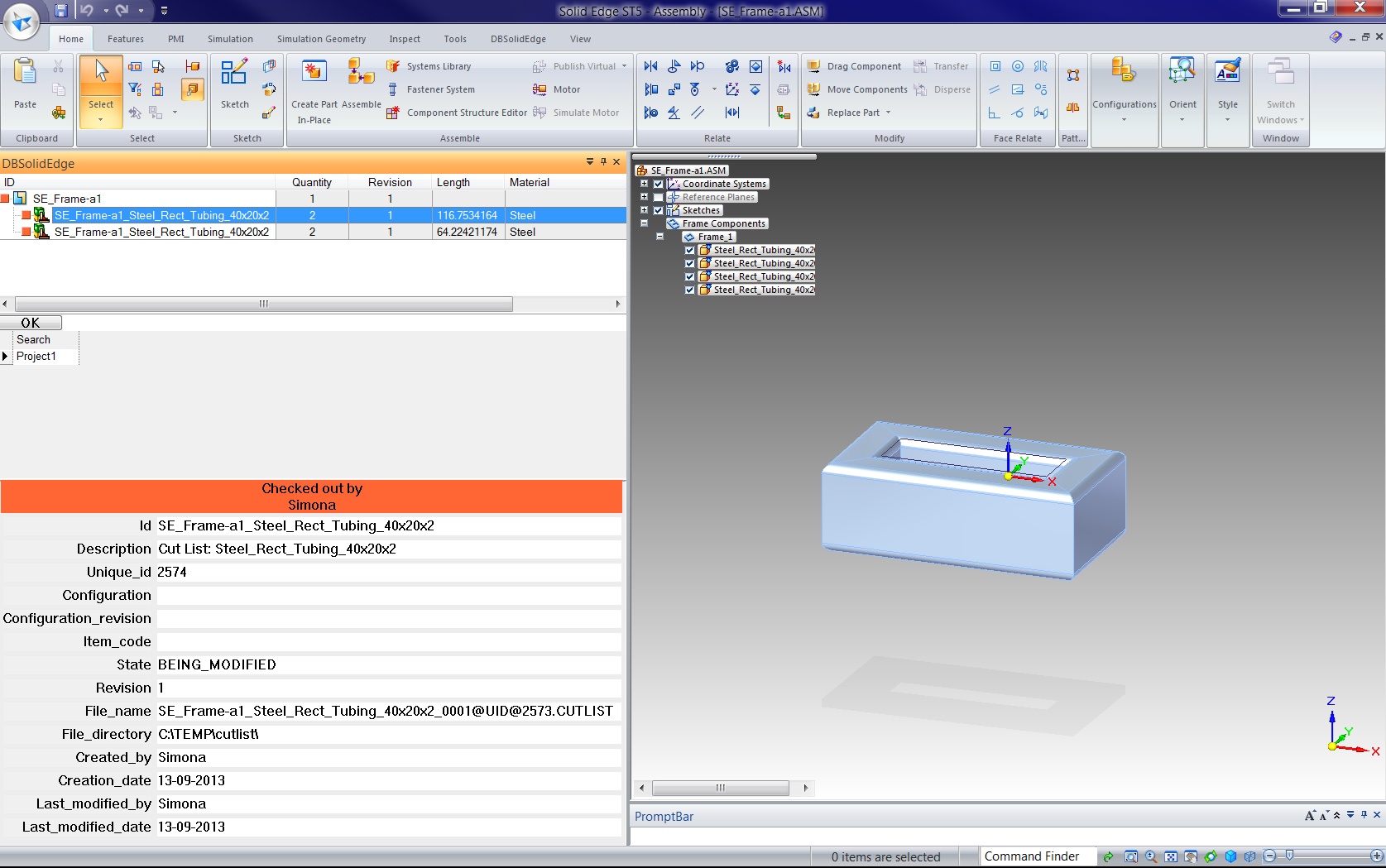Click the Search item in DBSolidEdge panel
Image resolution: width=1386 pixels, height=868 pixels.
pyautogui.click(x=34, y=340)
